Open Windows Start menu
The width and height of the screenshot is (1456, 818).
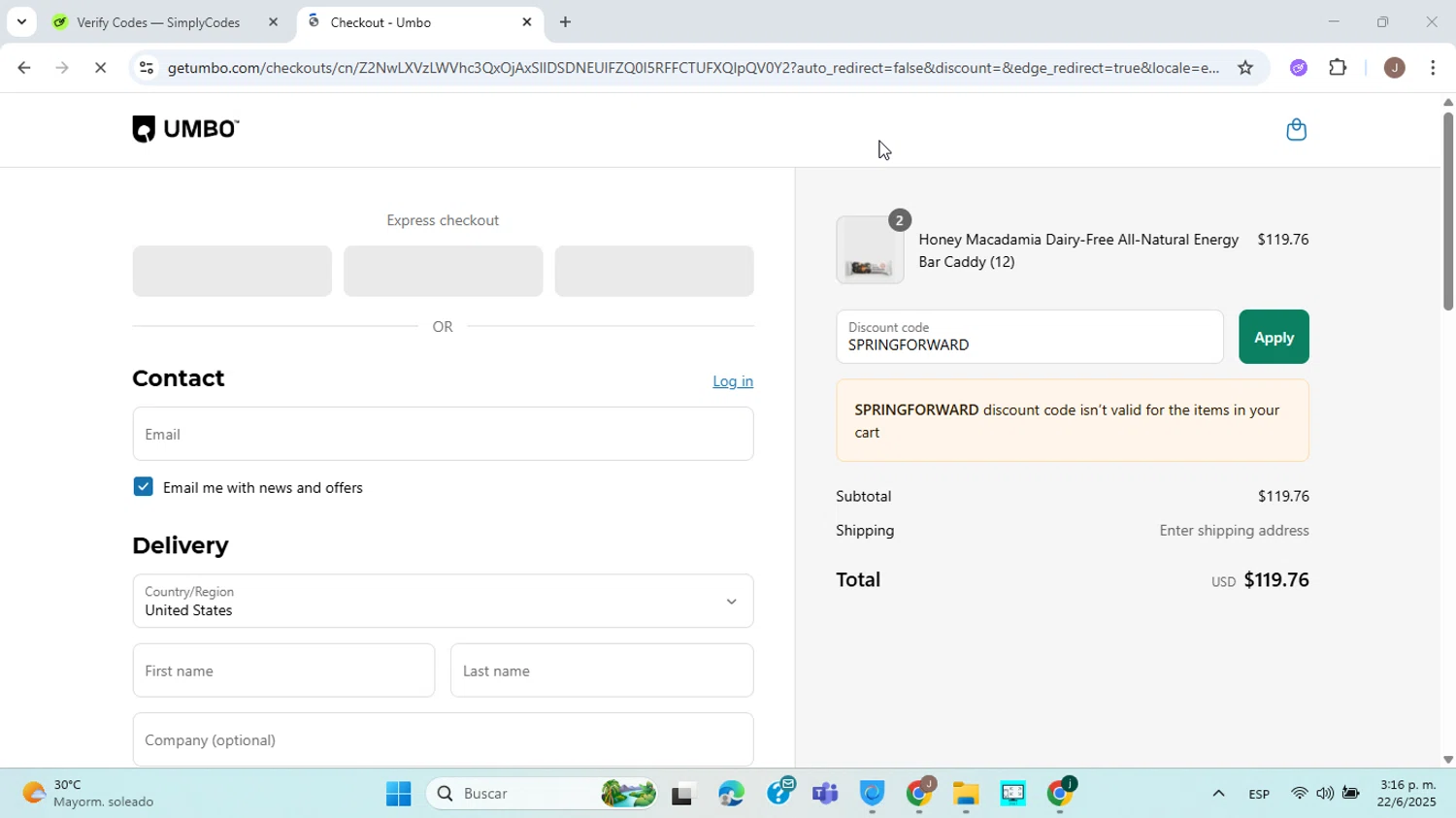coord(398,795)
